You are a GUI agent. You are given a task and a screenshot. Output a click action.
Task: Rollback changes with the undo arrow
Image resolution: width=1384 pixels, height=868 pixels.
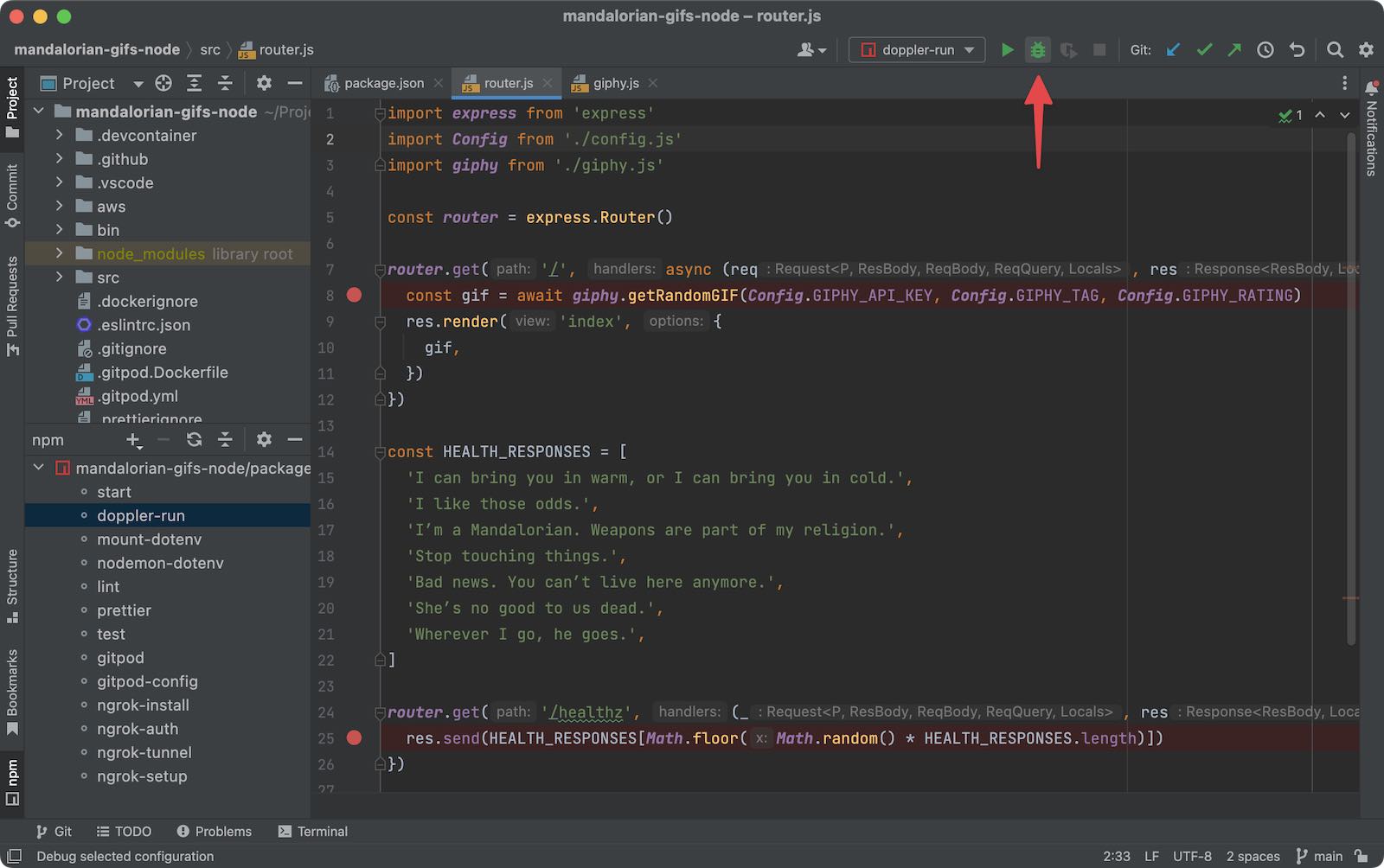pos(1297,50)
